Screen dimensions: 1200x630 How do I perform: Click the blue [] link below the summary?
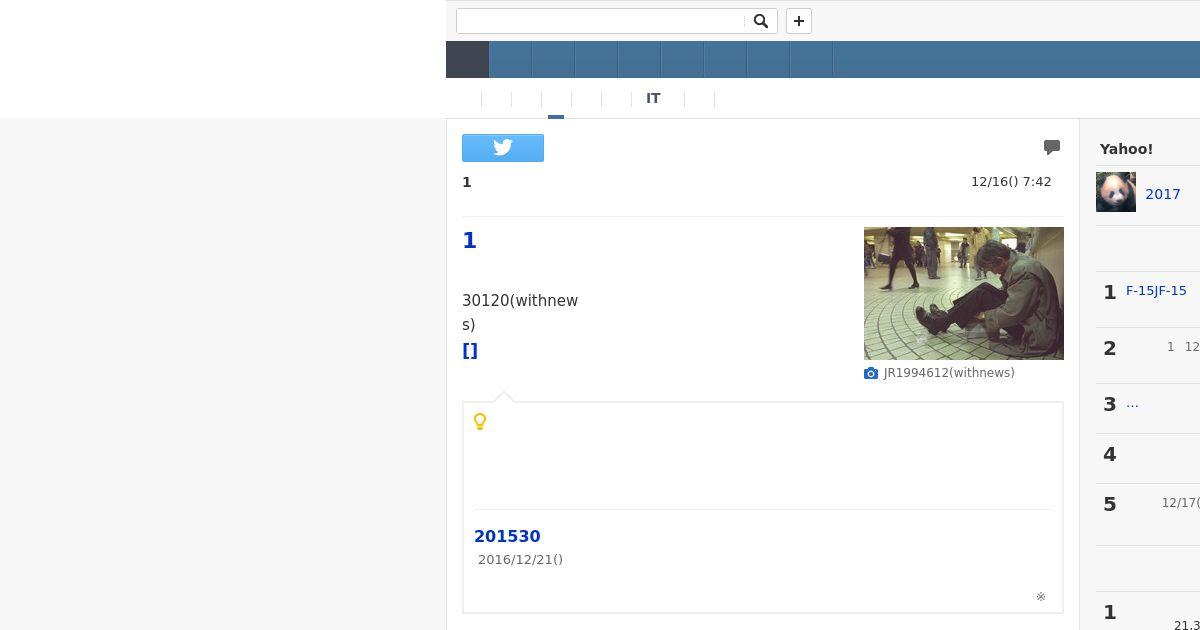pyautogui.click(x=470, y=350)
